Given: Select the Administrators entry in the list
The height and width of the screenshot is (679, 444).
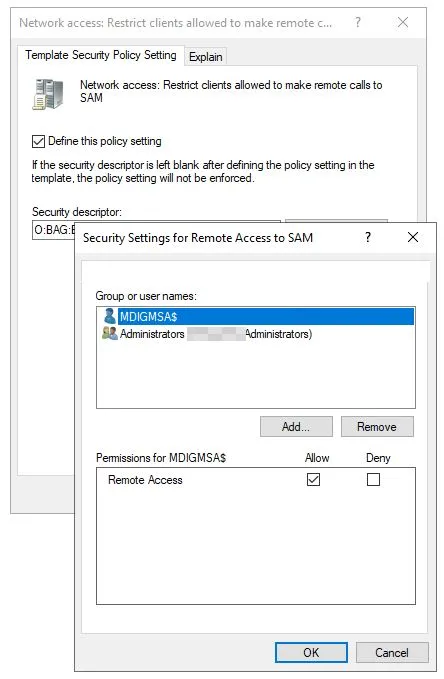Looking at the screenshot, I should coord(256,334).
